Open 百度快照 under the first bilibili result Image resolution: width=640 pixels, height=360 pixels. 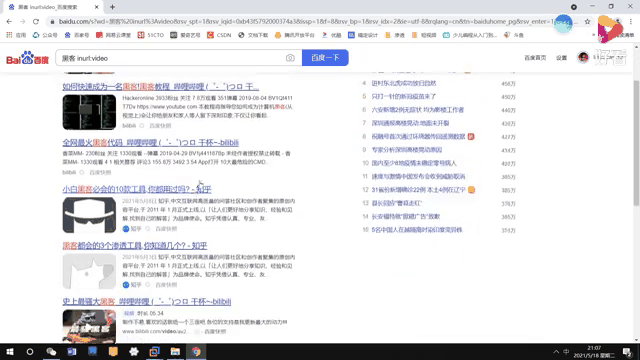tap(160, 126)
